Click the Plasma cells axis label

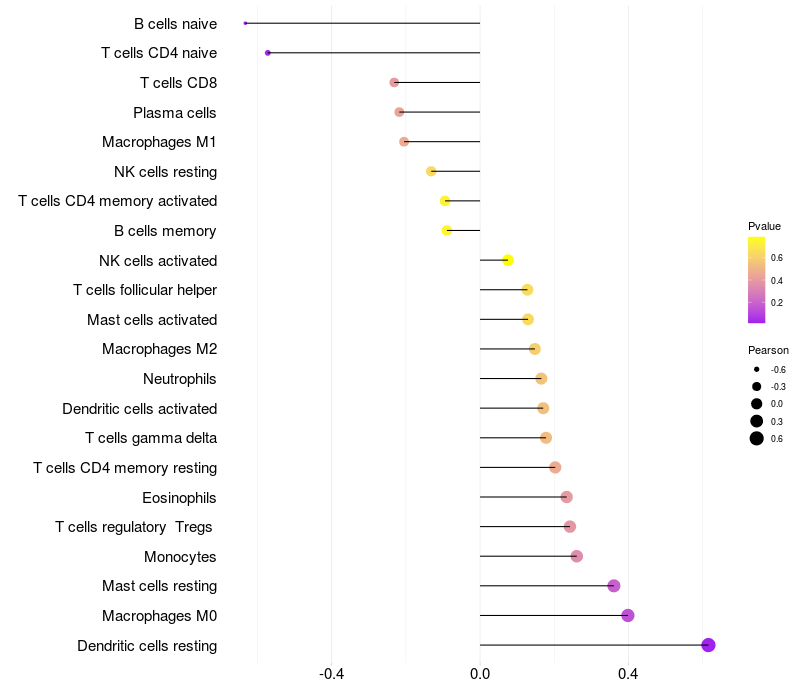point(175,112)
